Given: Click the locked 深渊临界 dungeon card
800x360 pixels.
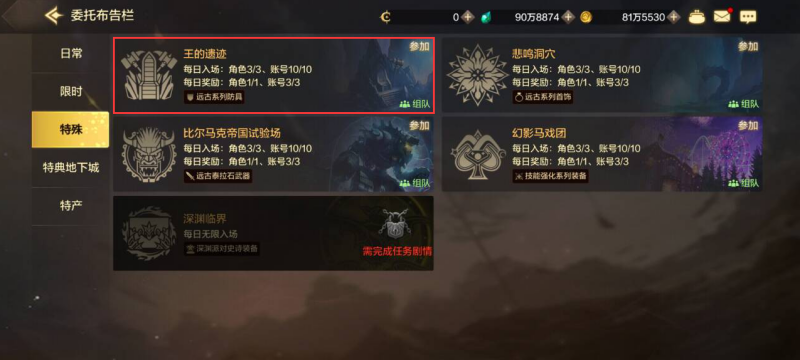Looking at the screenshot, I should coord(273,233).
